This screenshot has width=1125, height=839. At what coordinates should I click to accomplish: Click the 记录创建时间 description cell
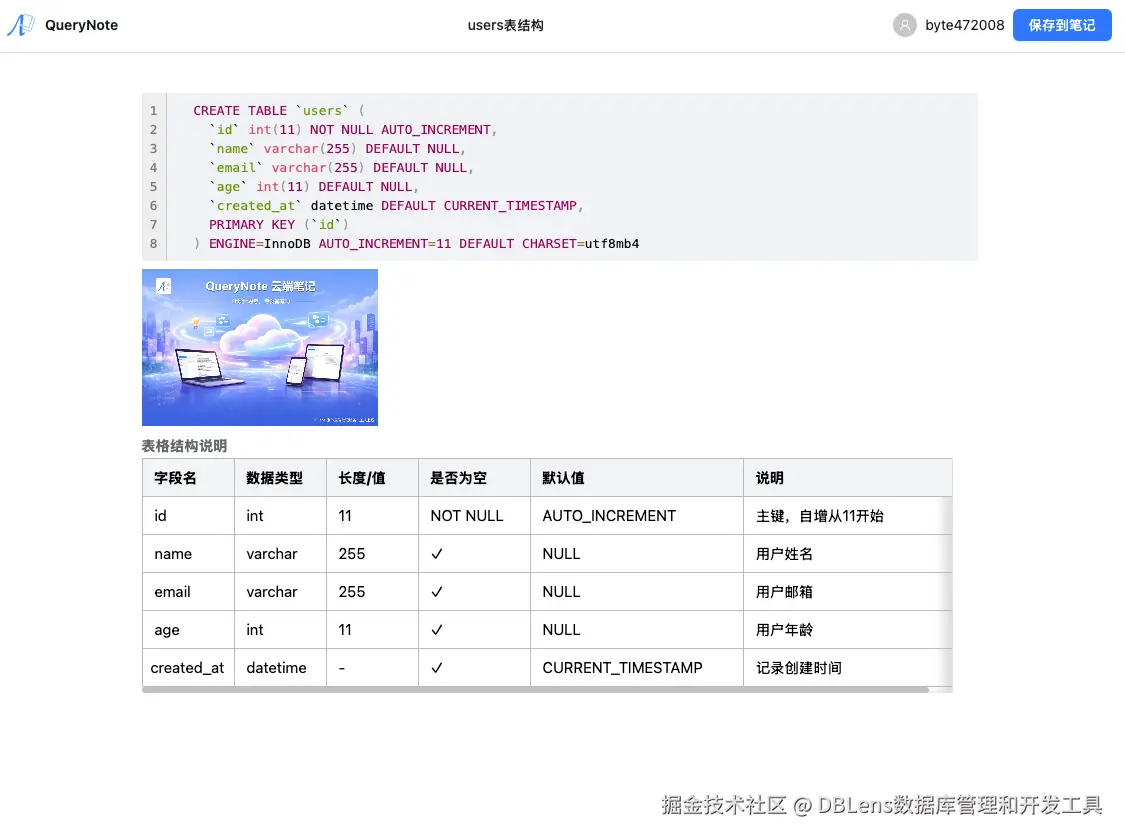pos(848,668)
